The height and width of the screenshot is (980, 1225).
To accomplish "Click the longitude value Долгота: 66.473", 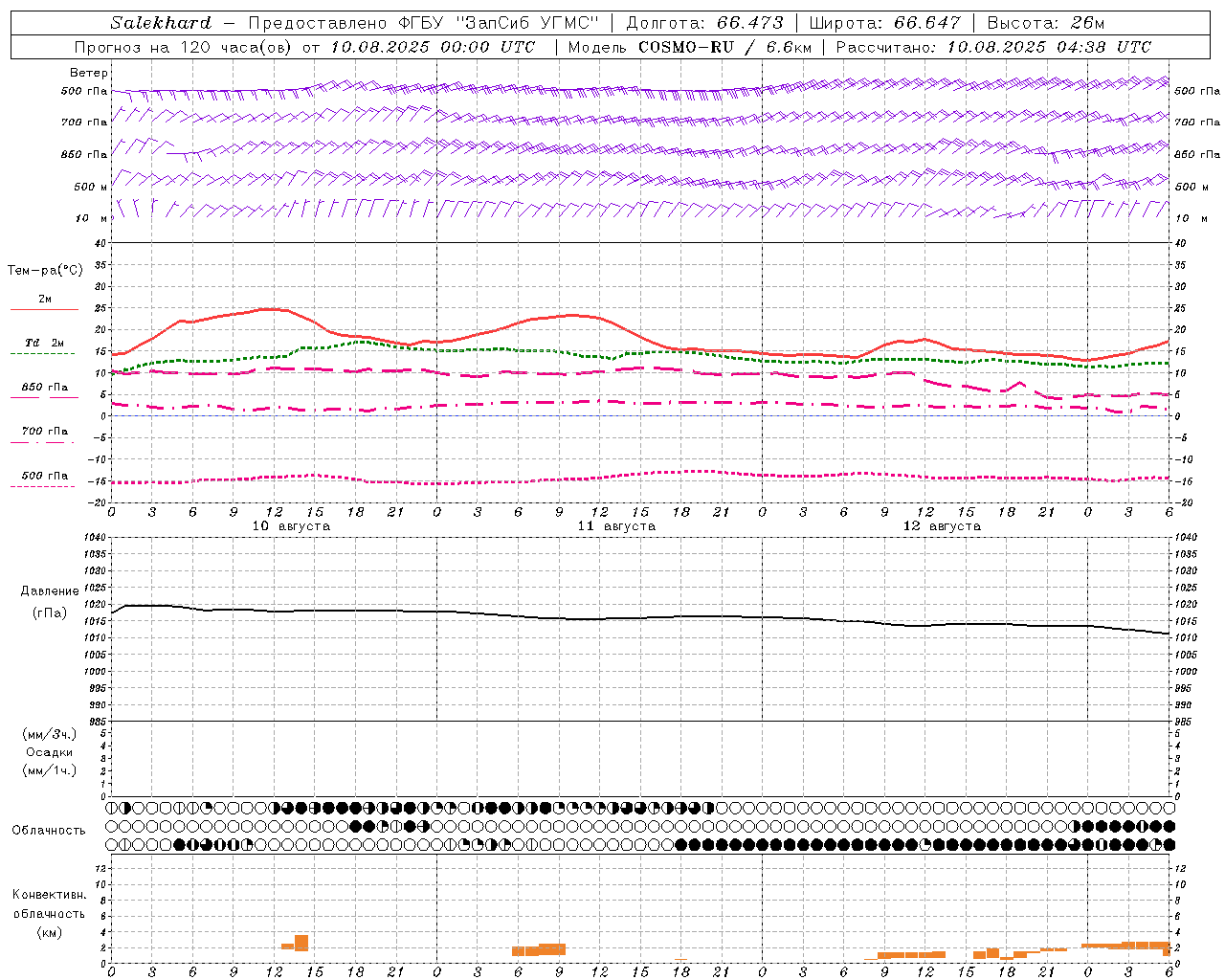I will (x=705, y=23).
